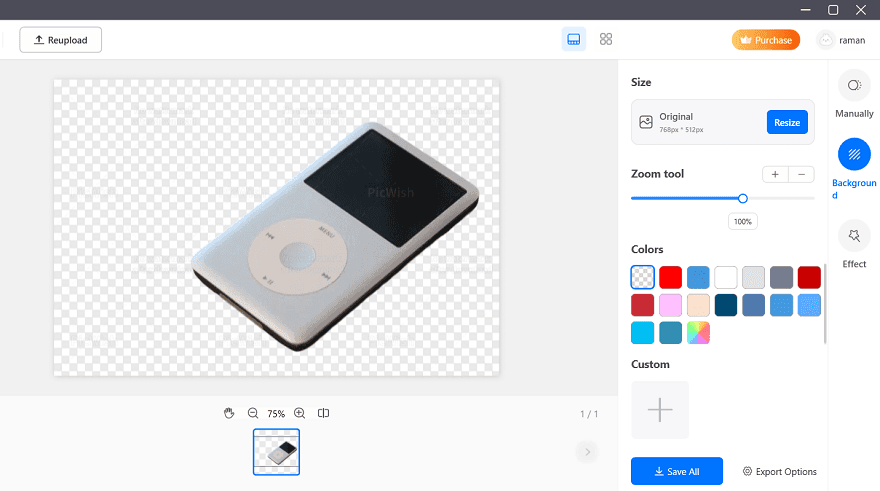Maximize the PicWish window

[833, 10]
